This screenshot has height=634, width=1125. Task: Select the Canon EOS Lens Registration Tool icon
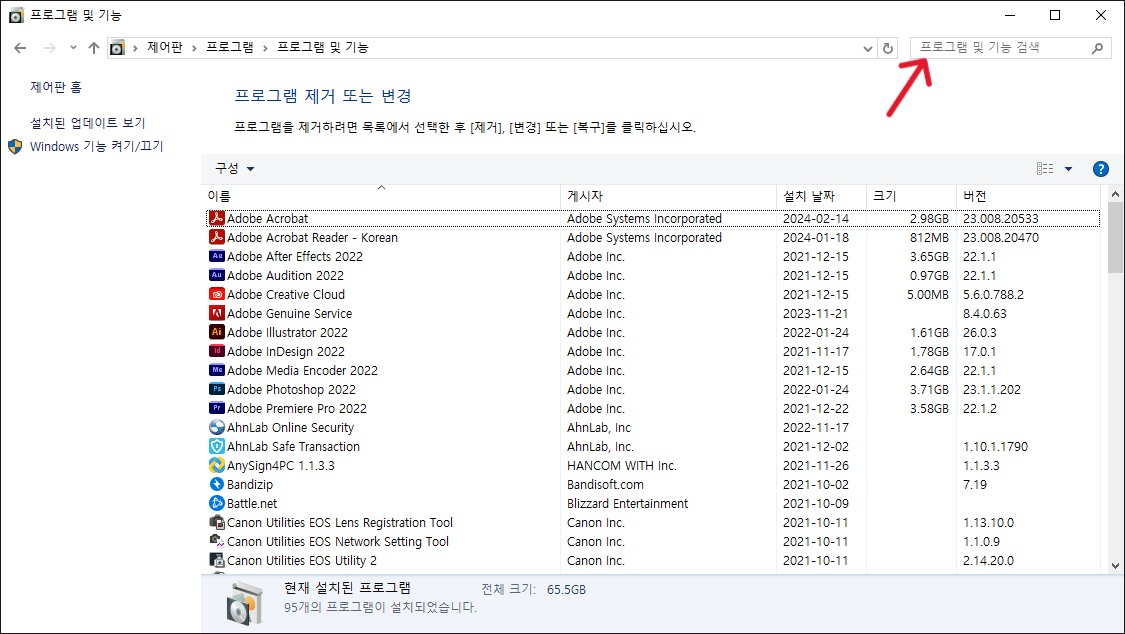click(x=217, y=522)
